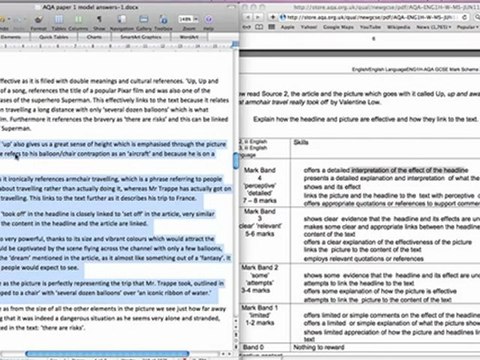This screenshot has width=480, height=360.
Task: Click the Safari URL address field
Action: [369, 17]
